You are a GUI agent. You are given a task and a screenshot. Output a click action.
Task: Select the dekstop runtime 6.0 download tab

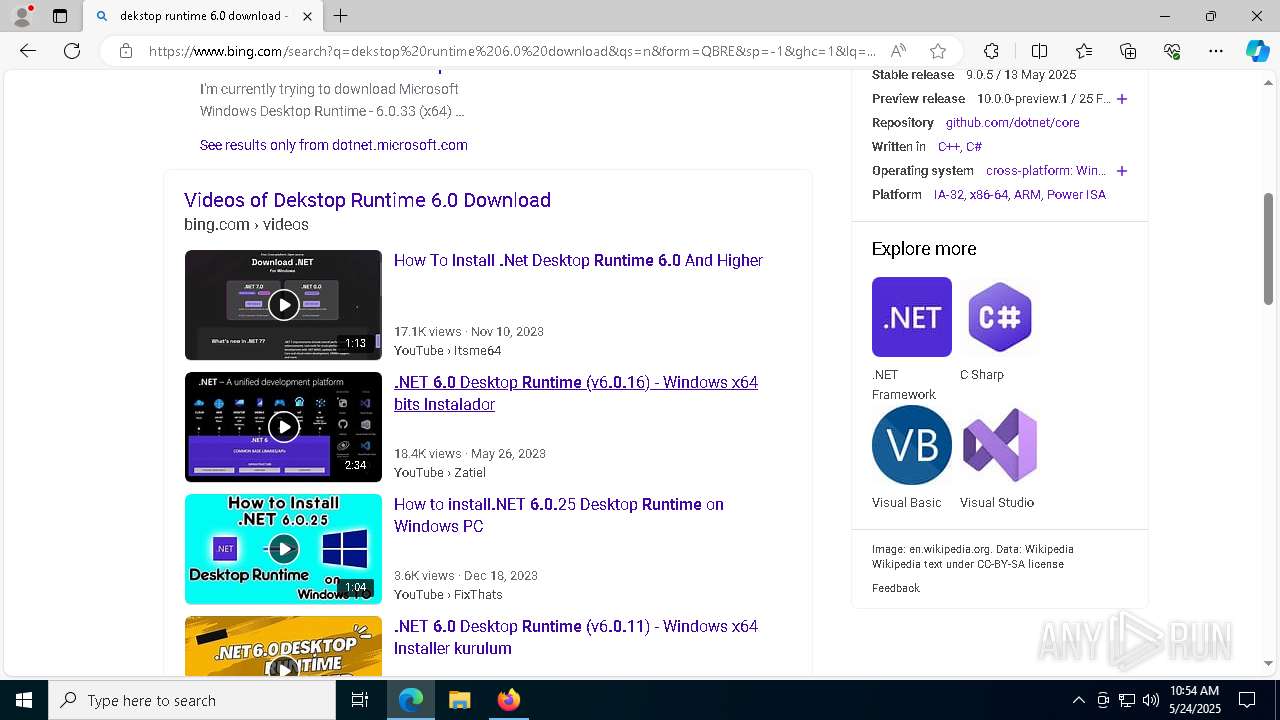tap(202, 16)
